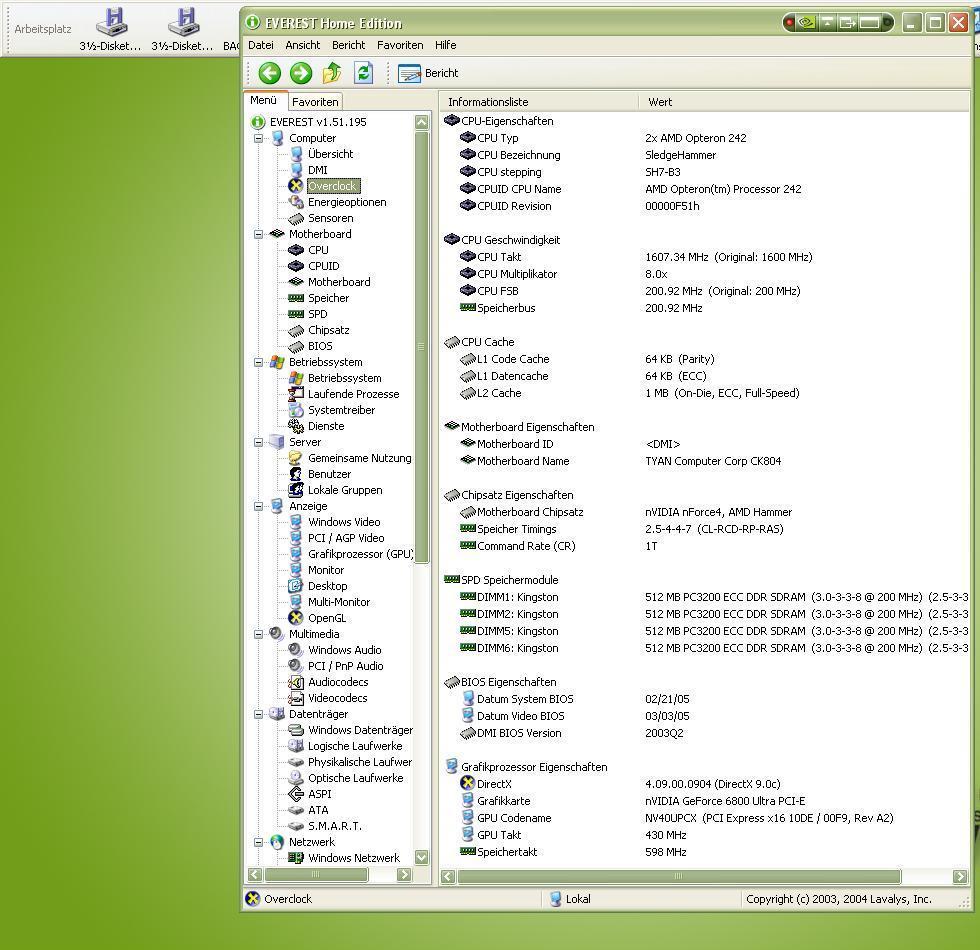Image resolution: width=980 pixels, height=950 pixels.
Task: Click the first 3½-Diskette drive icon
Action: click(x=111, y=21)
